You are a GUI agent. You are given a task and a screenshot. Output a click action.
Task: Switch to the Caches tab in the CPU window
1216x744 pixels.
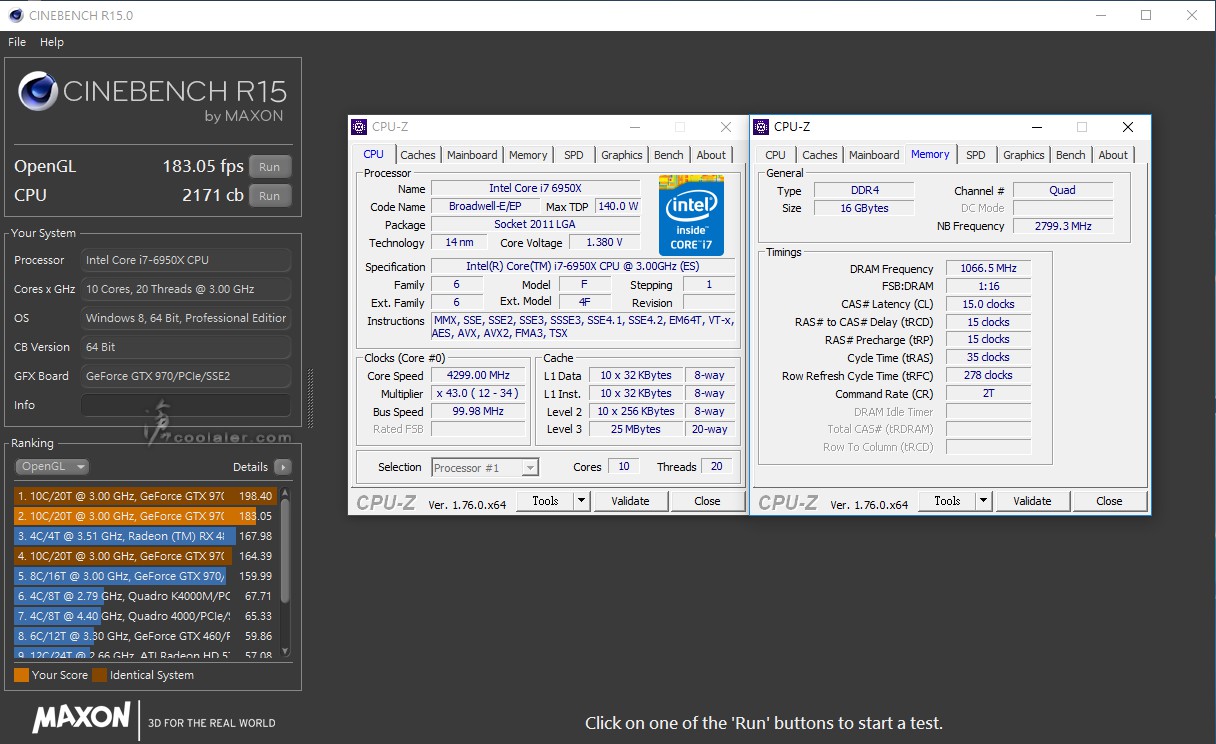tap(418, 155)
